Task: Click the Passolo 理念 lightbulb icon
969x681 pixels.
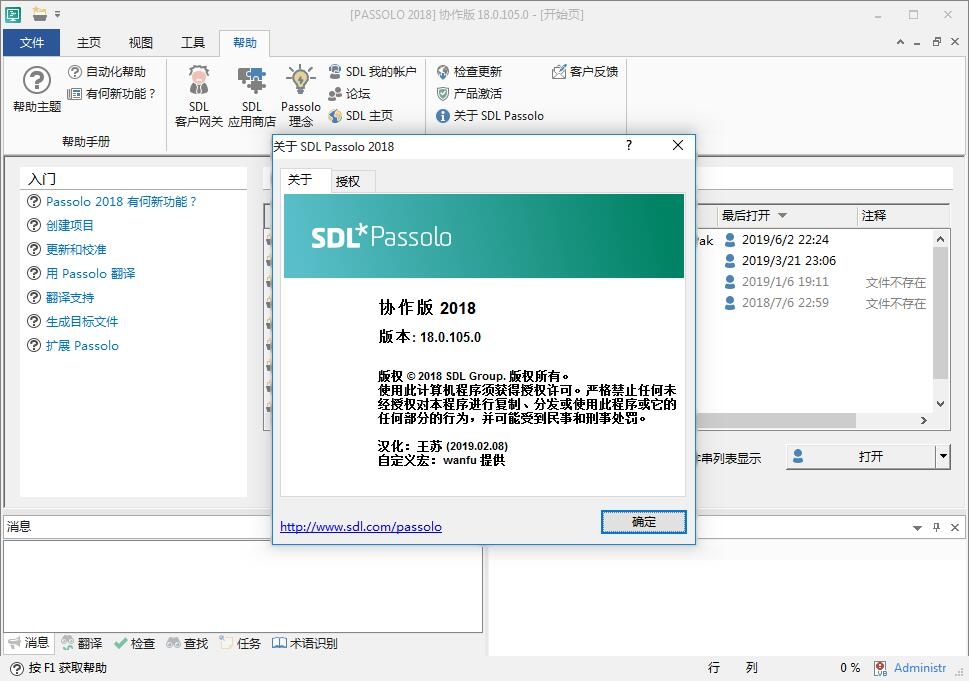Action: [300, 96]
